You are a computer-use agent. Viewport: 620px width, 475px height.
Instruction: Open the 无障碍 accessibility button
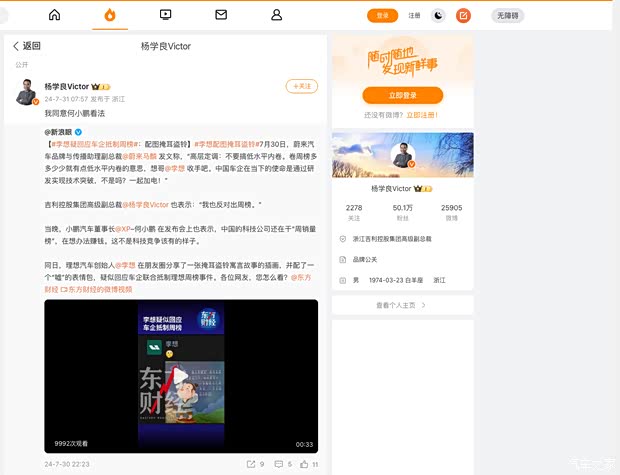coord(508,16)
